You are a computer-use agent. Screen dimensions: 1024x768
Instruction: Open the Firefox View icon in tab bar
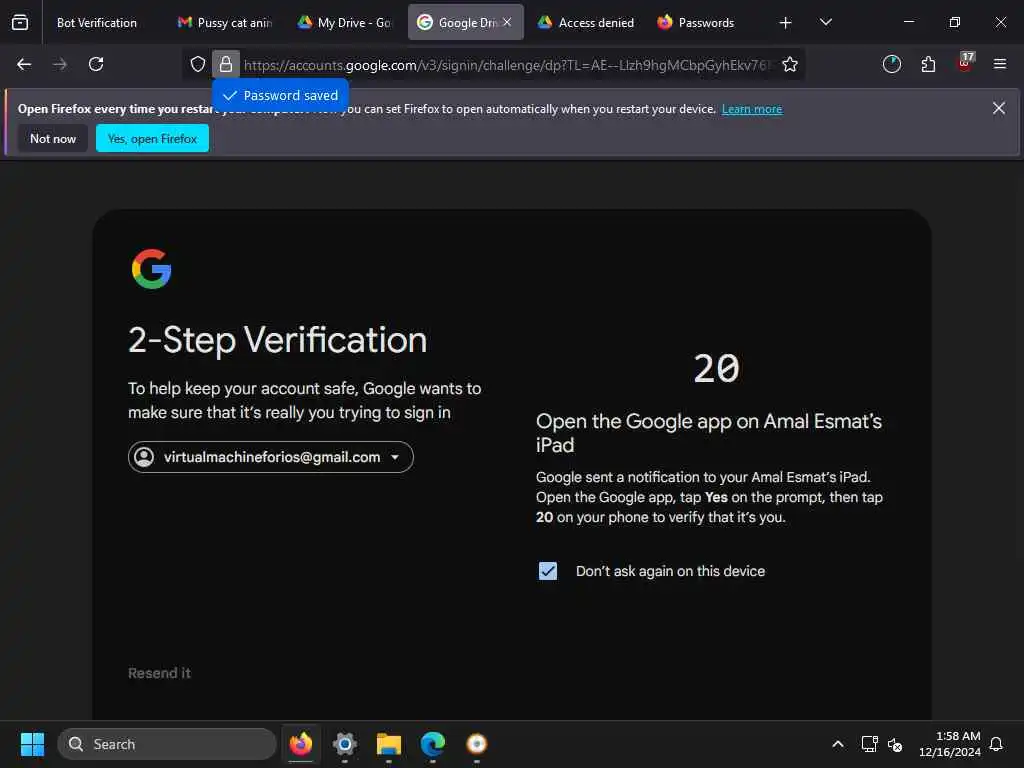[20, 22]
